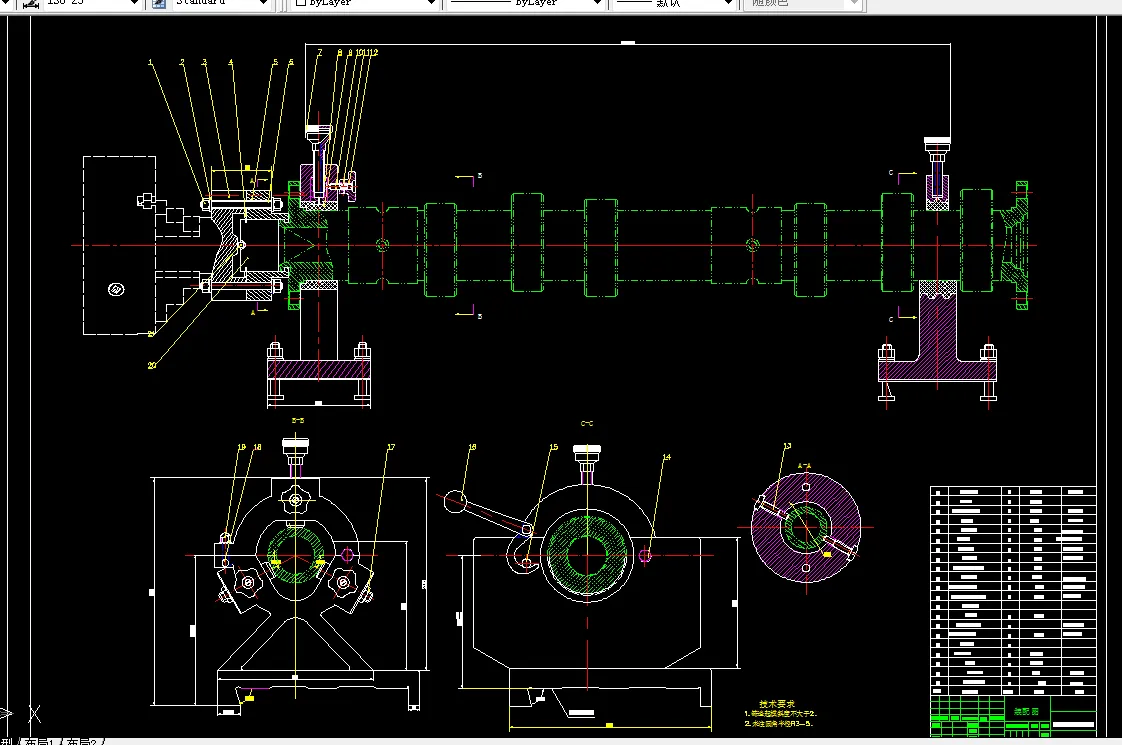1122x745 pixels.
Task: Open the 随颜色 plot style dropdown
Action: click(853, 3)
